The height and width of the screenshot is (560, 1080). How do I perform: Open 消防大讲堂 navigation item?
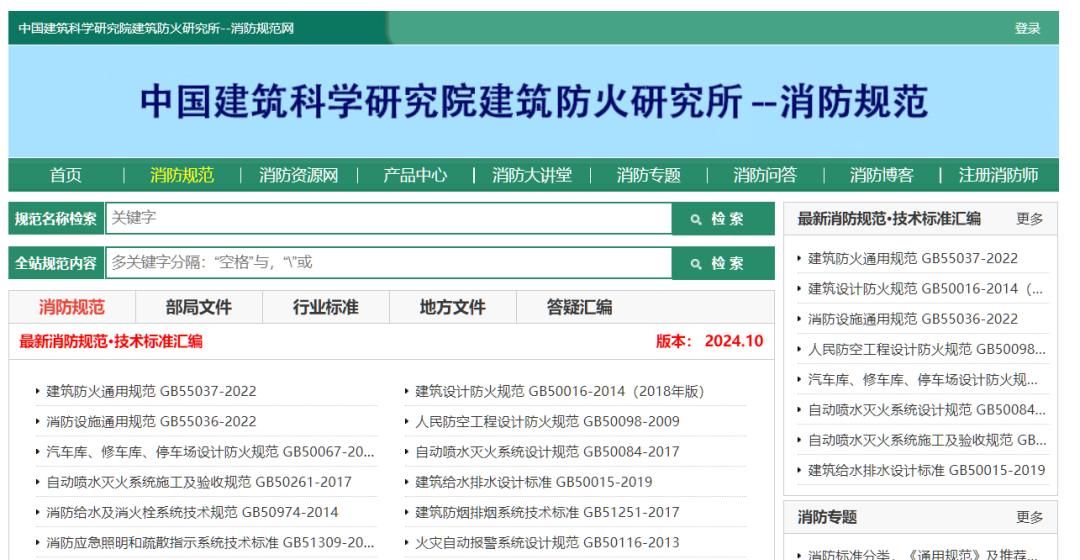point(532,175)
